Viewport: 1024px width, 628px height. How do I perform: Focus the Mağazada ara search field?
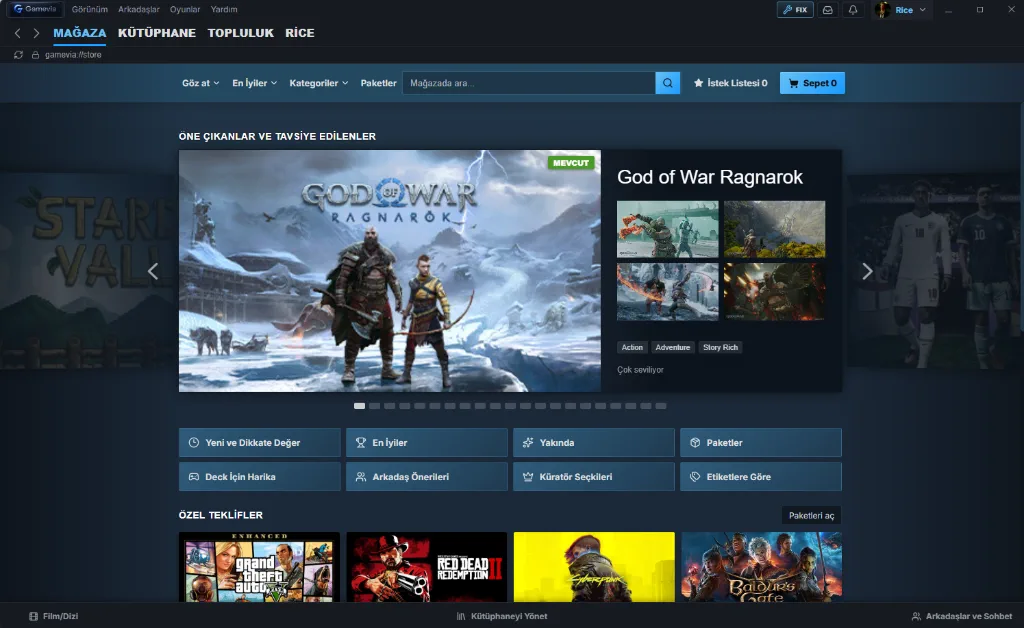529,83
